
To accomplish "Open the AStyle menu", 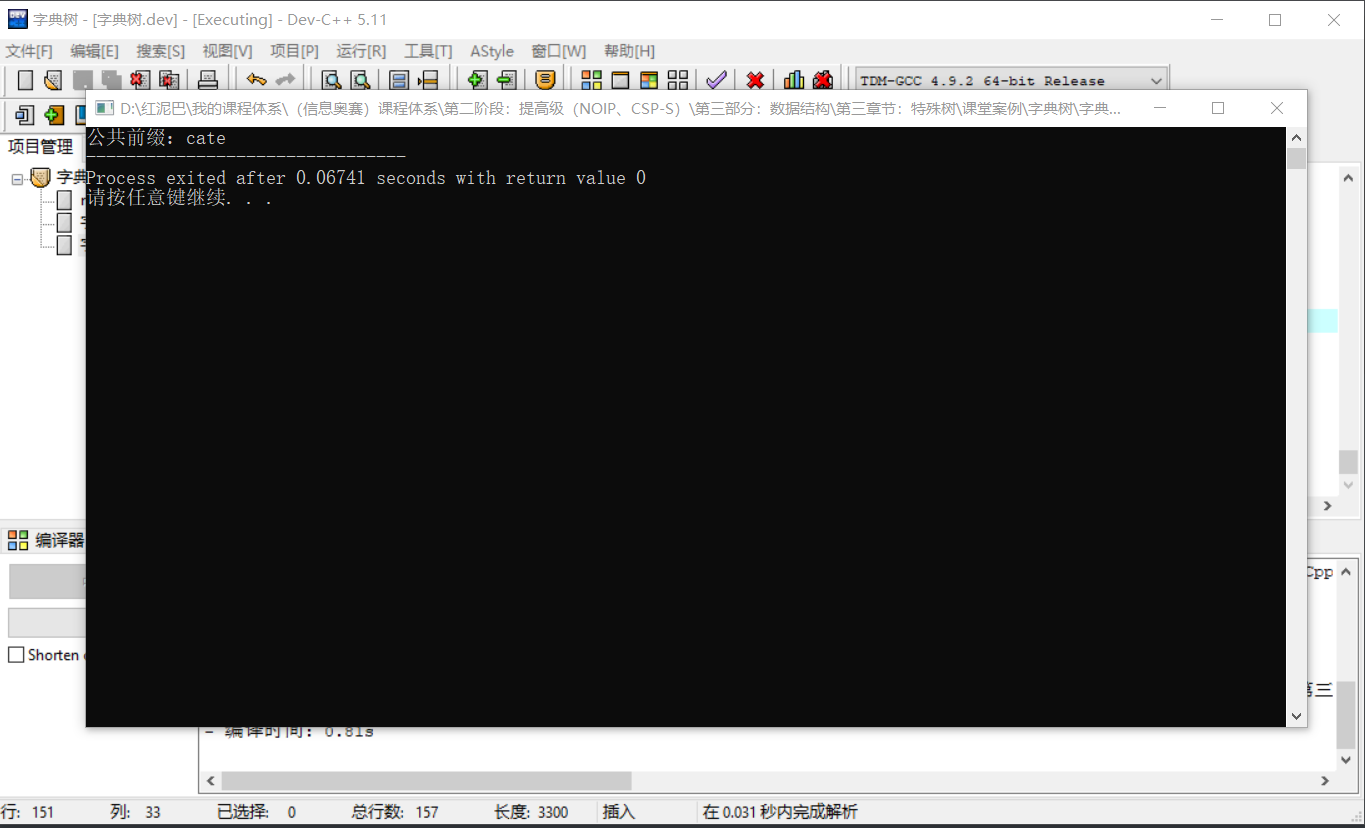I will pyautogui.click(x=492, y=51).
